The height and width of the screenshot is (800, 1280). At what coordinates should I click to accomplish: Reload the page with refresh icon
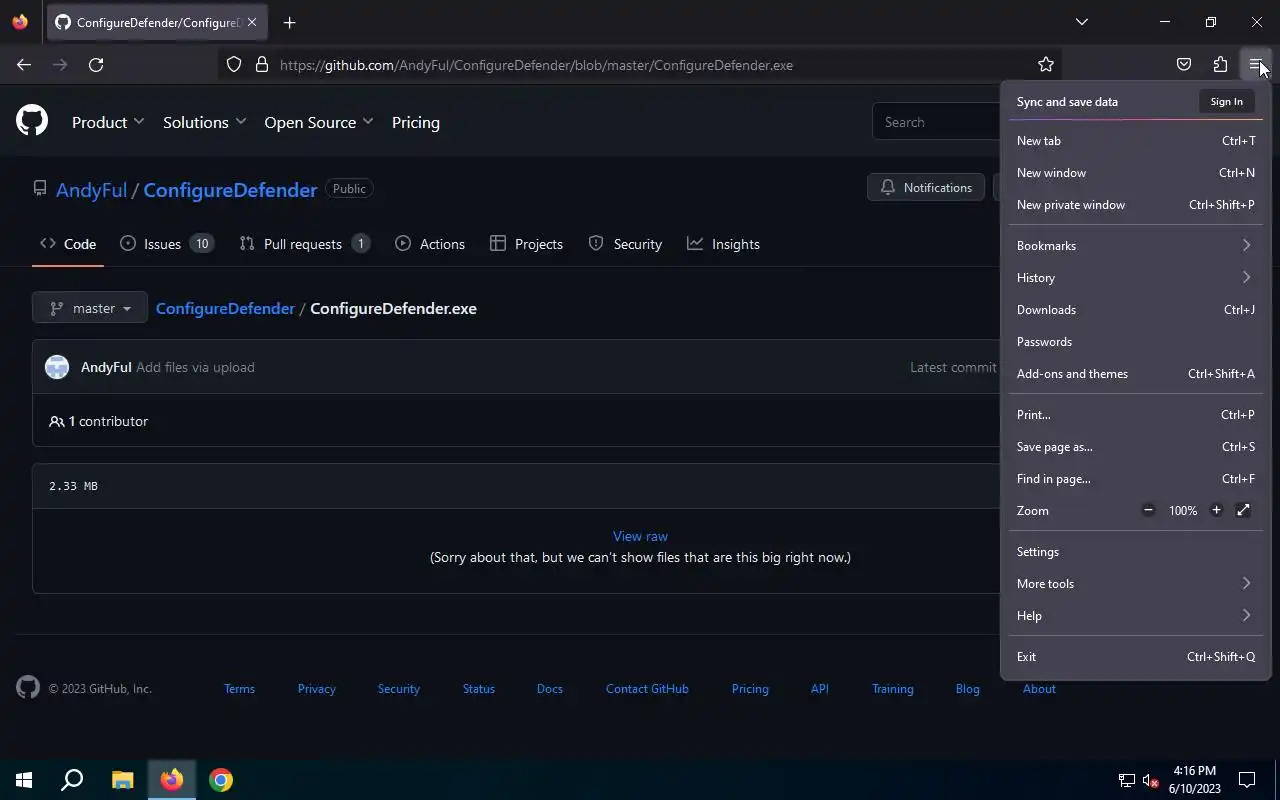tap(96, 65)
